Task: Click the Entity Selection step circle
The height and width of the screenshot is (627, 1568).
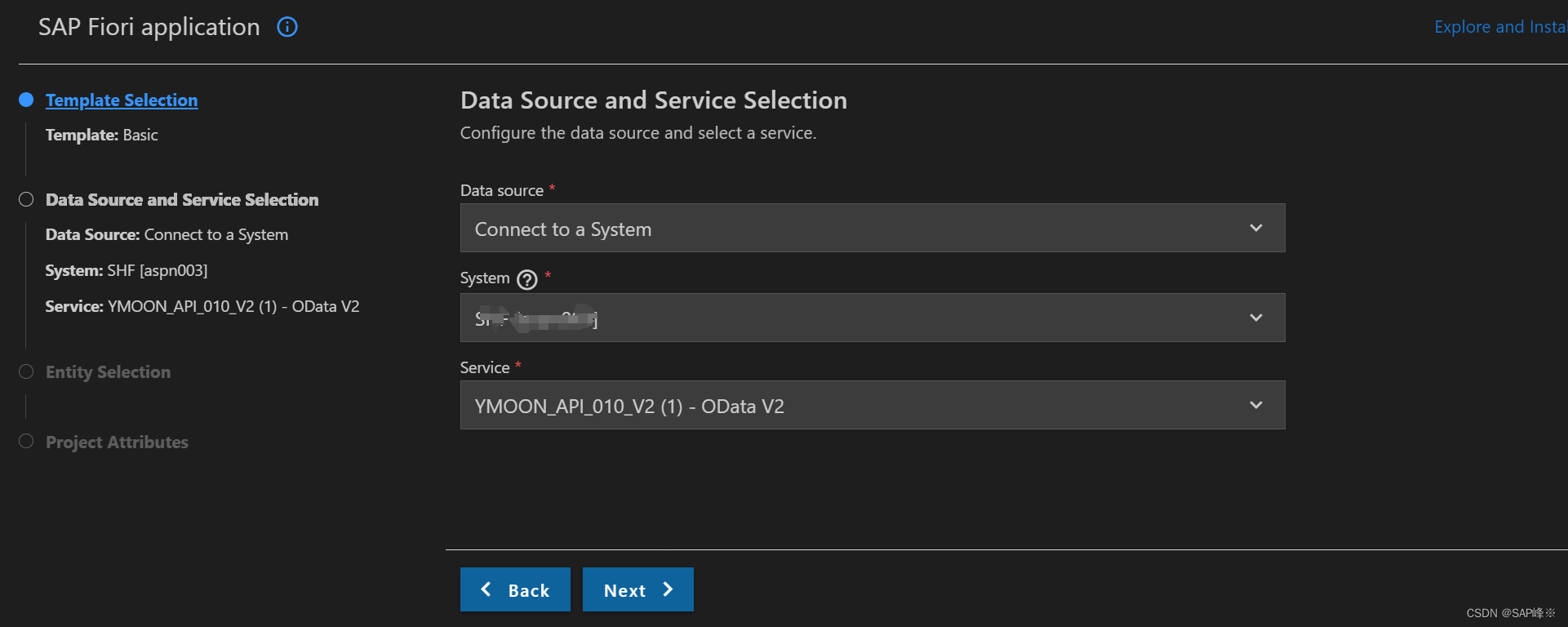Action: [26, 371]
